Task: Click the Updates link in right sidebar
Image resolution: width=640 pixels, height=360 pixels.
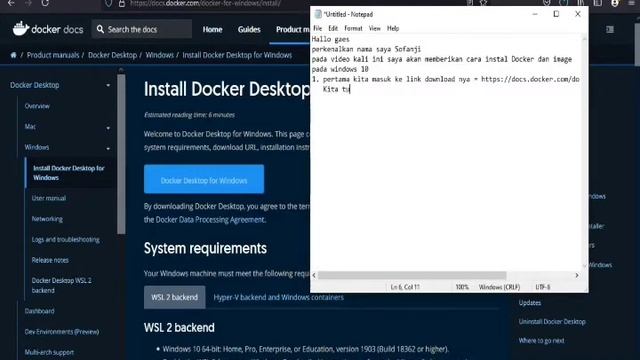Action: tap(530, 303)
